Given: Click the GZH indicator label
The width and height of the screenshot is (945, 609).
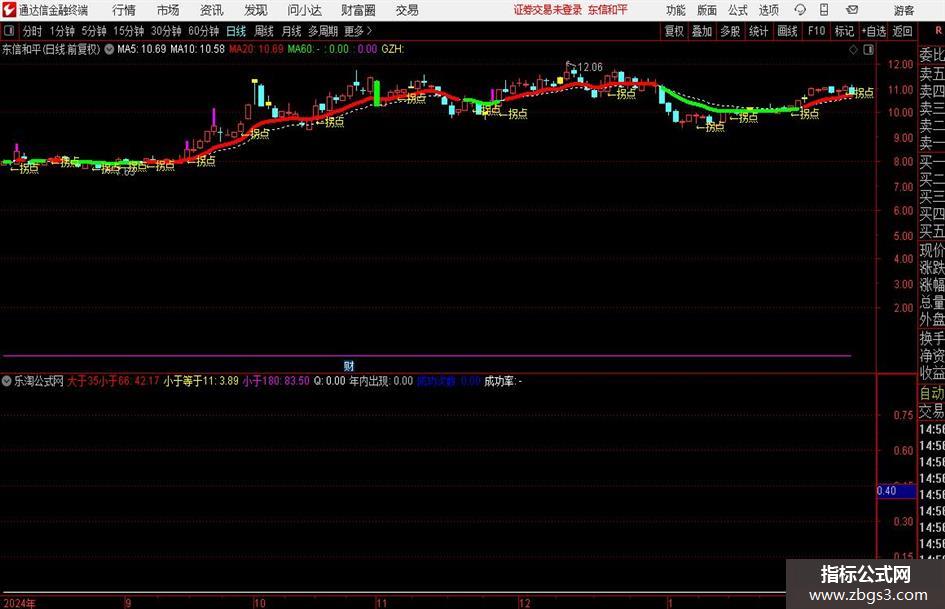Looking at the screenshot, I should (x=393, y=49).
